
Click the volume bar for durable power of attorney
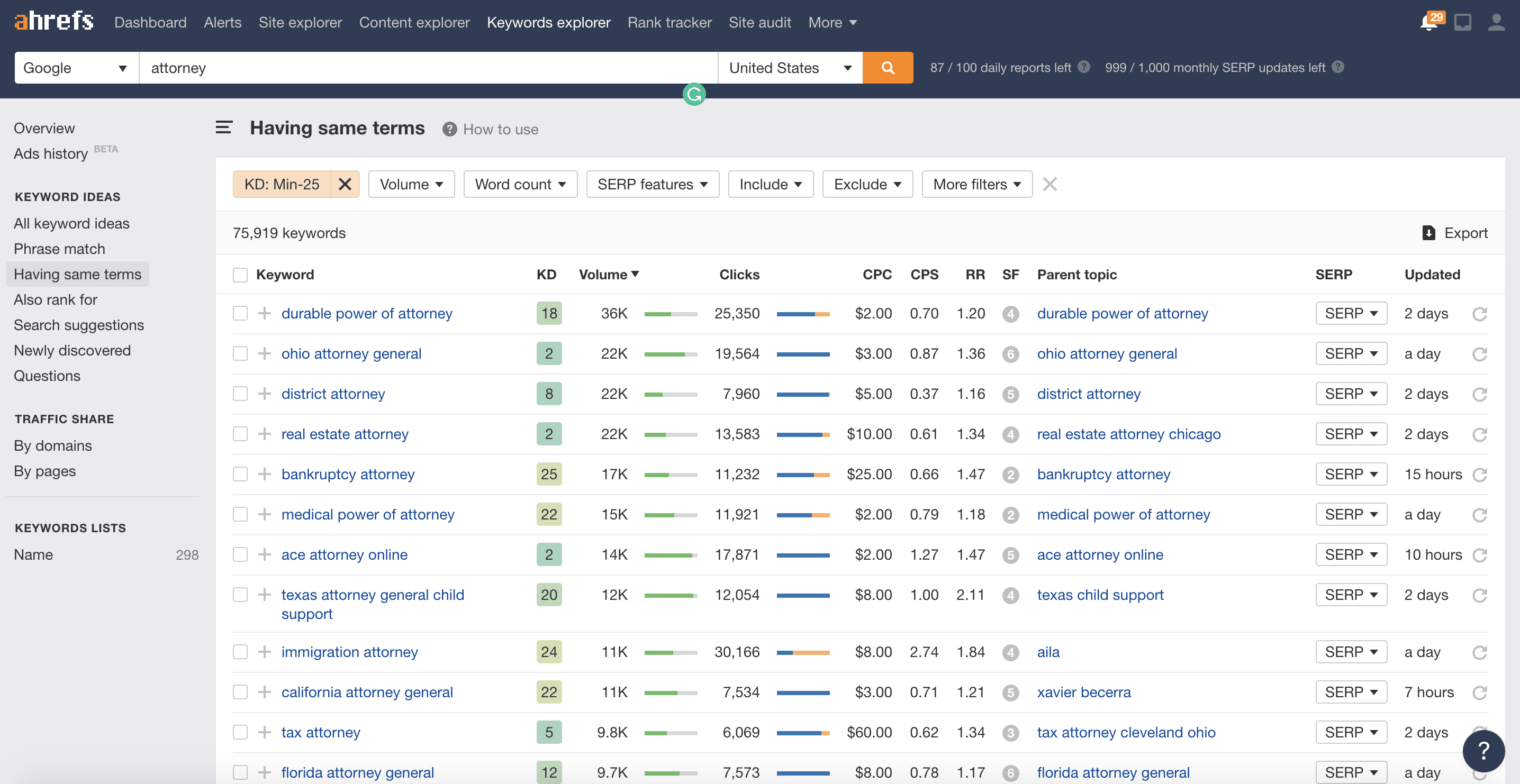671,314
